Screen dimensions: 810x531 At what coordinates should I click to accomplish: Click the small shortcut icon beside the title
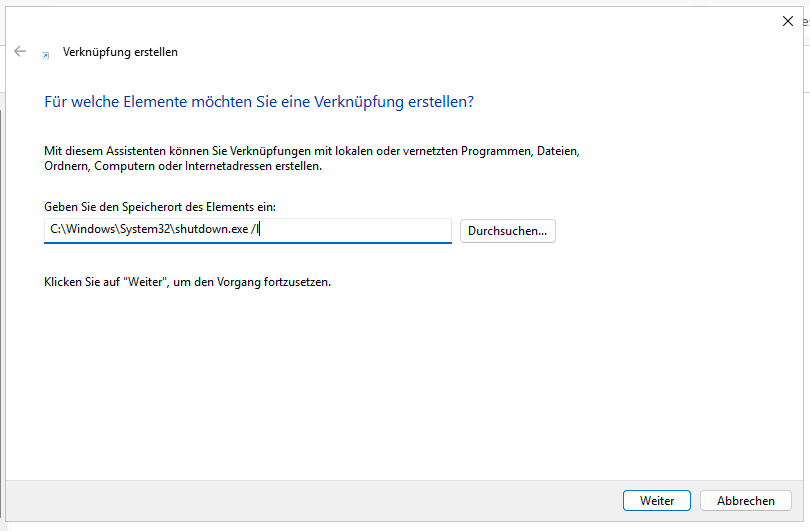pyautogui.click(x=45, y=54)
